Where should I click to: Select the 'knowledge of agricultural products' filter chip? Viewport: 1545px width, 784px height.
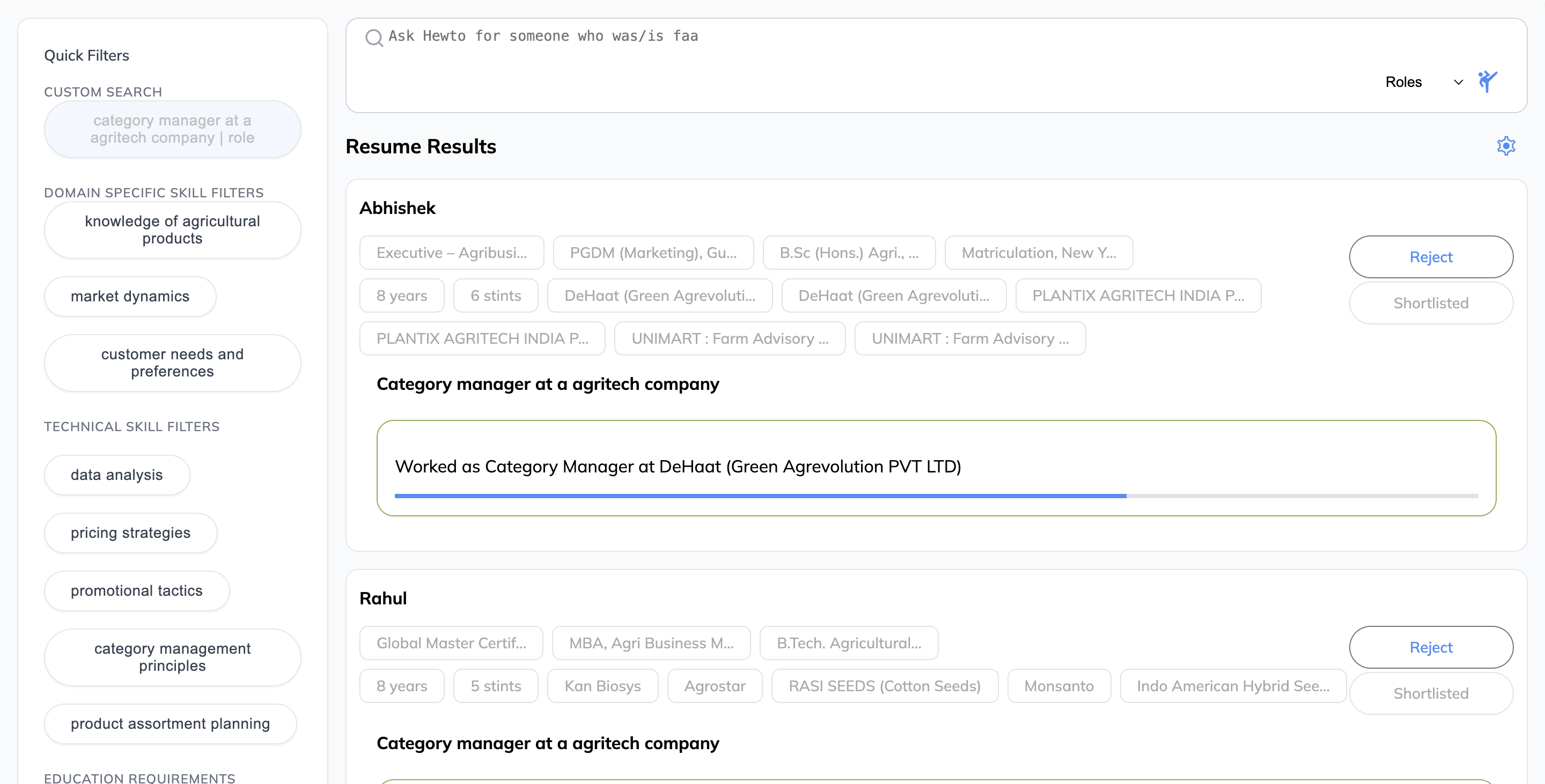point(171,230)
